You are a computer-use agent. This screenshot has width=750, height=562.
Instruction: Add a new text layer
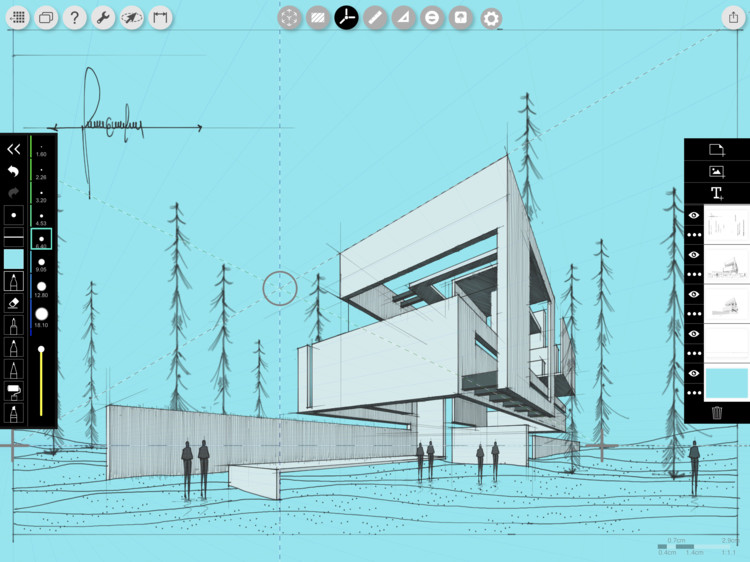[x=716, y=193]
